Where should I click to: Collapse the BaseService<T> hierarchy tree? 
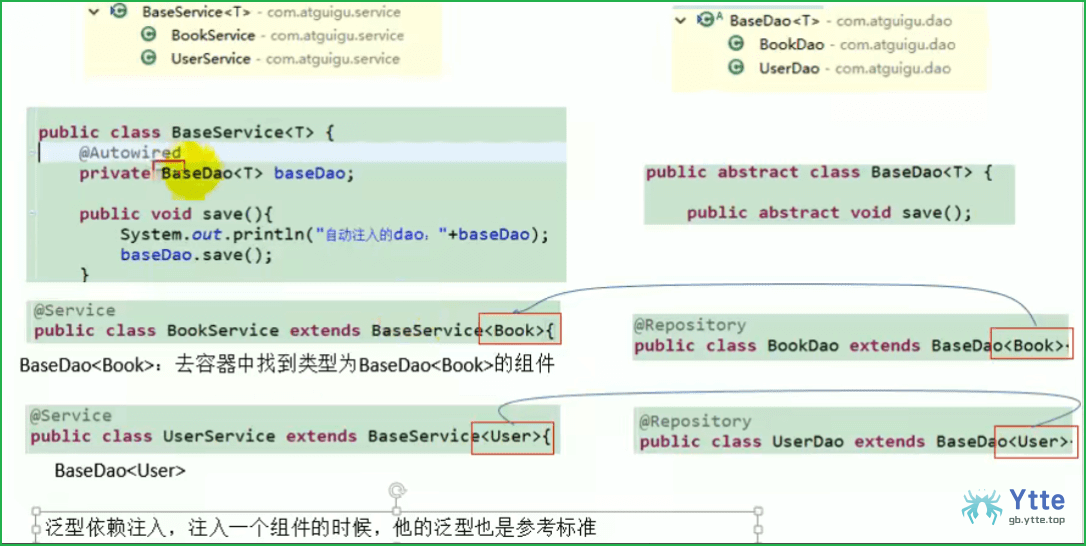(95, 12)
